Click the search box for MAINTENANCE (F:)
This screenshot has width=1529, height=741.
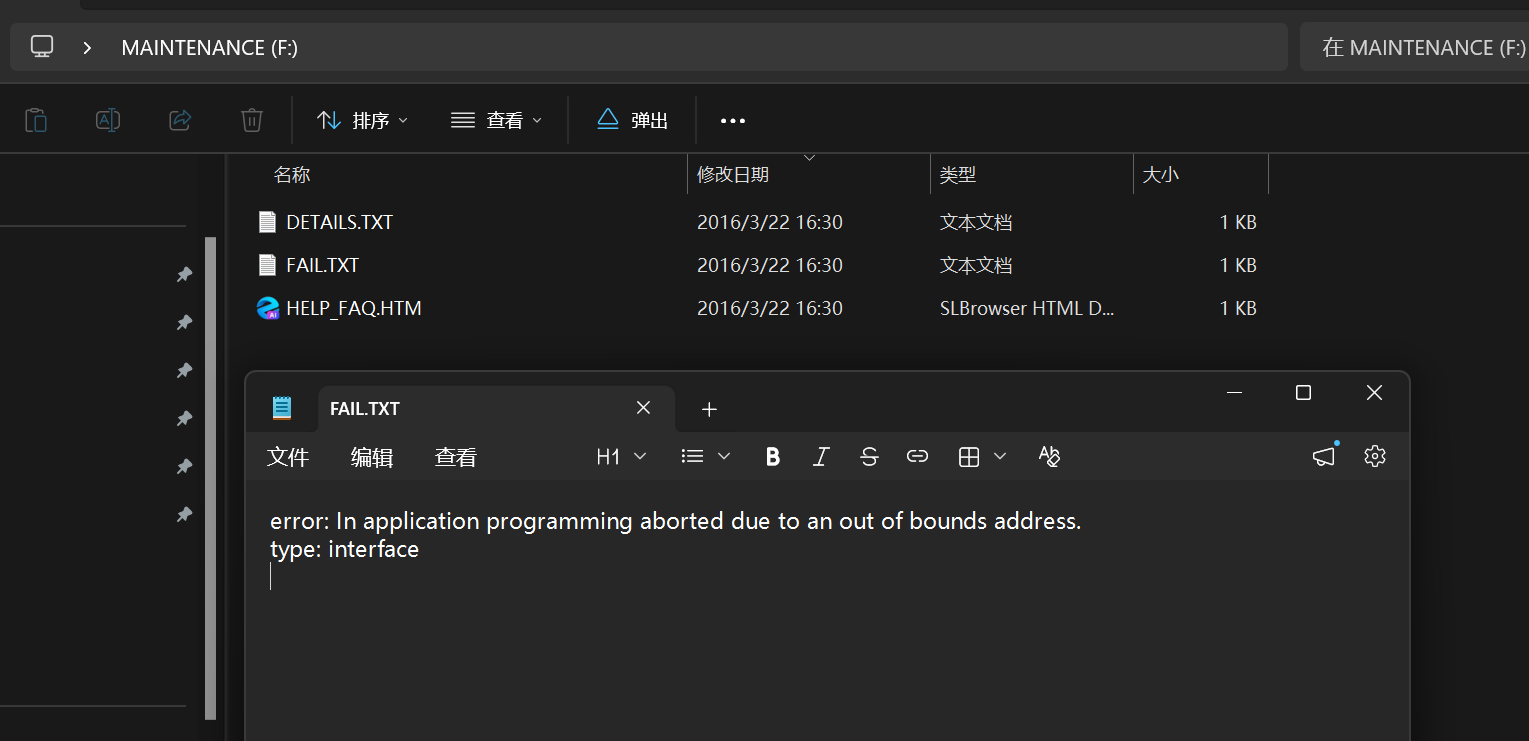tap(1414, 47)
